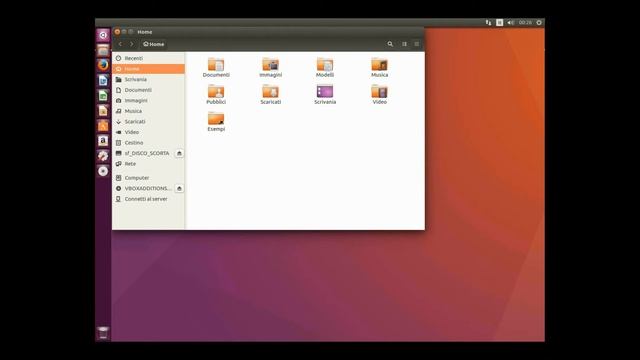Select Recenti in the sidebar
The width and height of the screenshot is (640, 360).
coord(149,58)
